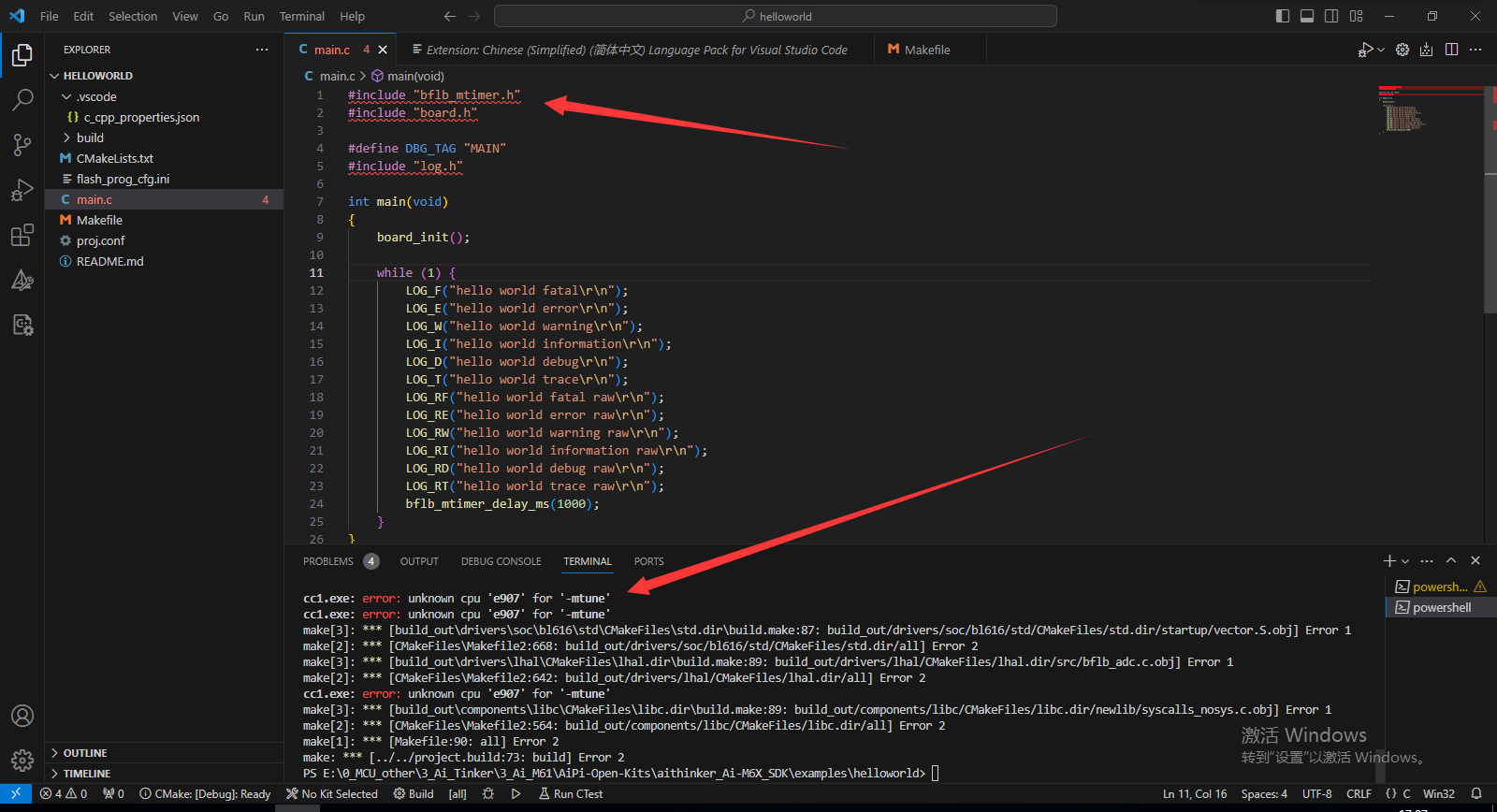Open the Remote Window status icon
Viewport: 1497px width, 812px height.
click(16, 793)
